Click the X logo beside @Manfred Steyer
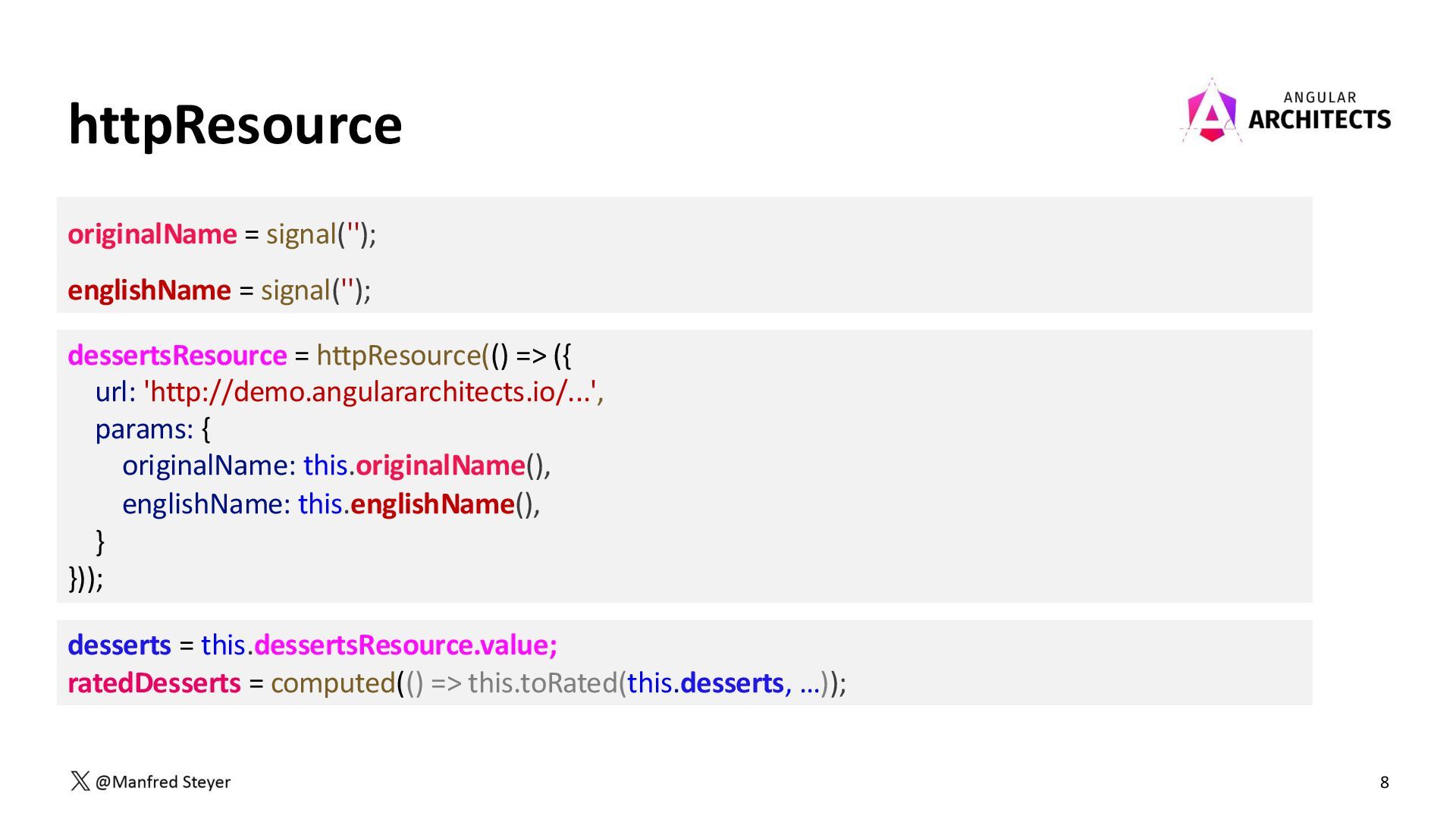 click(80, 781)
